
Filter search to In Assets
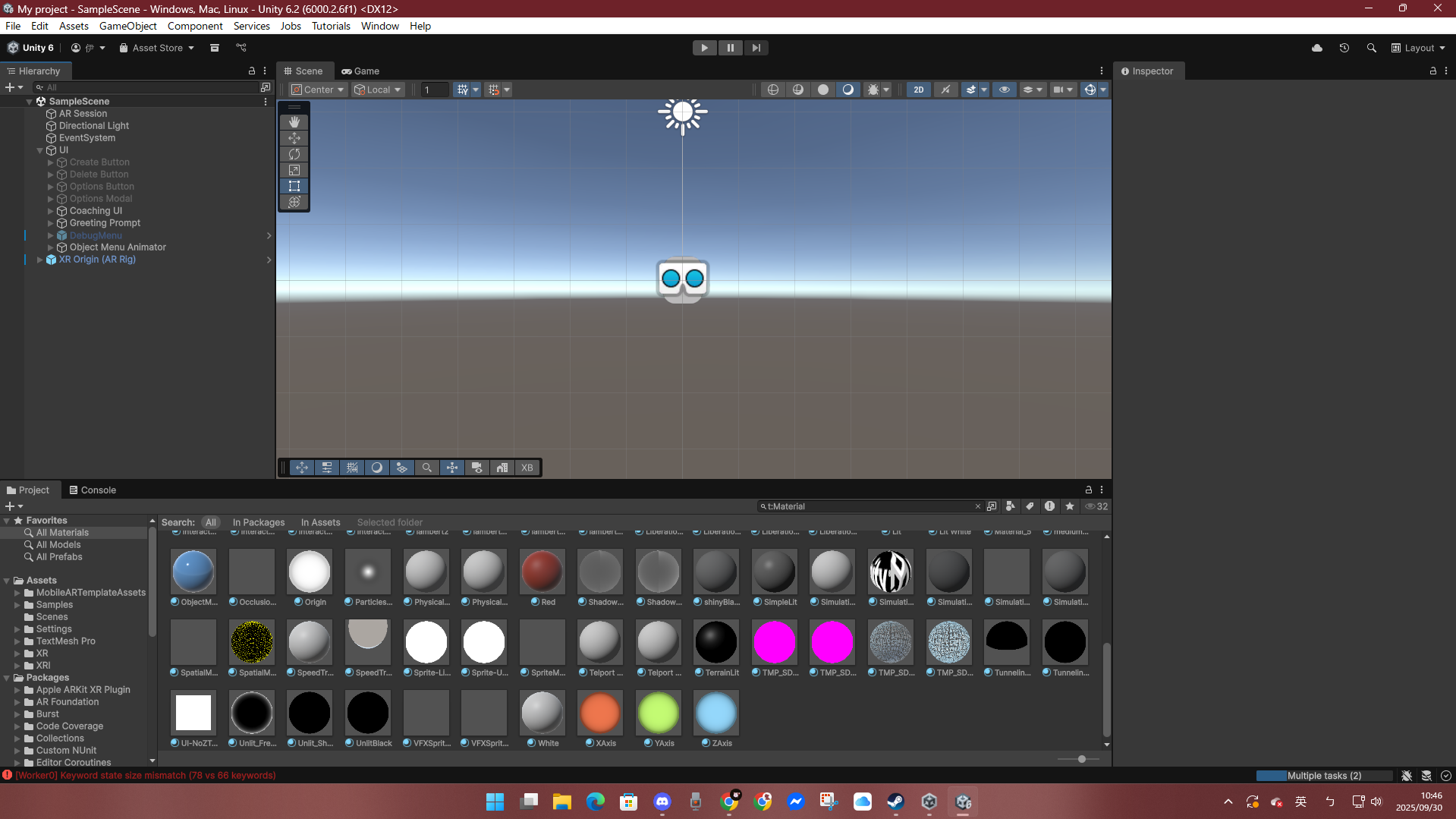coord(320,522)
